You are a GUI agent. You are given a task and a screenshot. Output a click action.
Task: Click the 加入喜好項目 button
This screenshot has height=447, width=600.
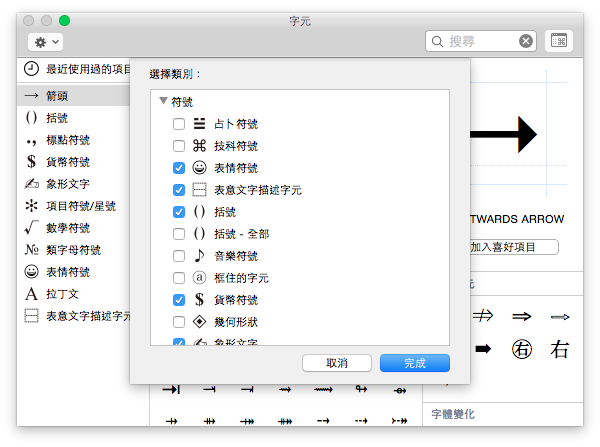pyautogui.click(x=514, y=247)
